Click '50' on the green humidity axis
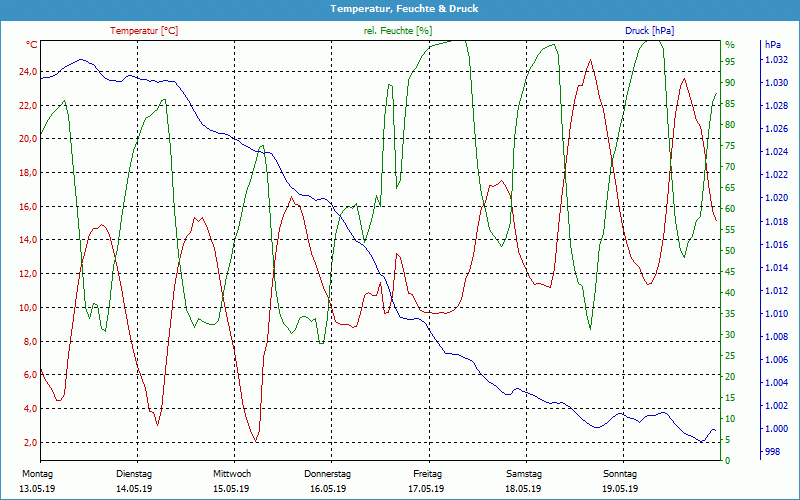 click(730, 251)
